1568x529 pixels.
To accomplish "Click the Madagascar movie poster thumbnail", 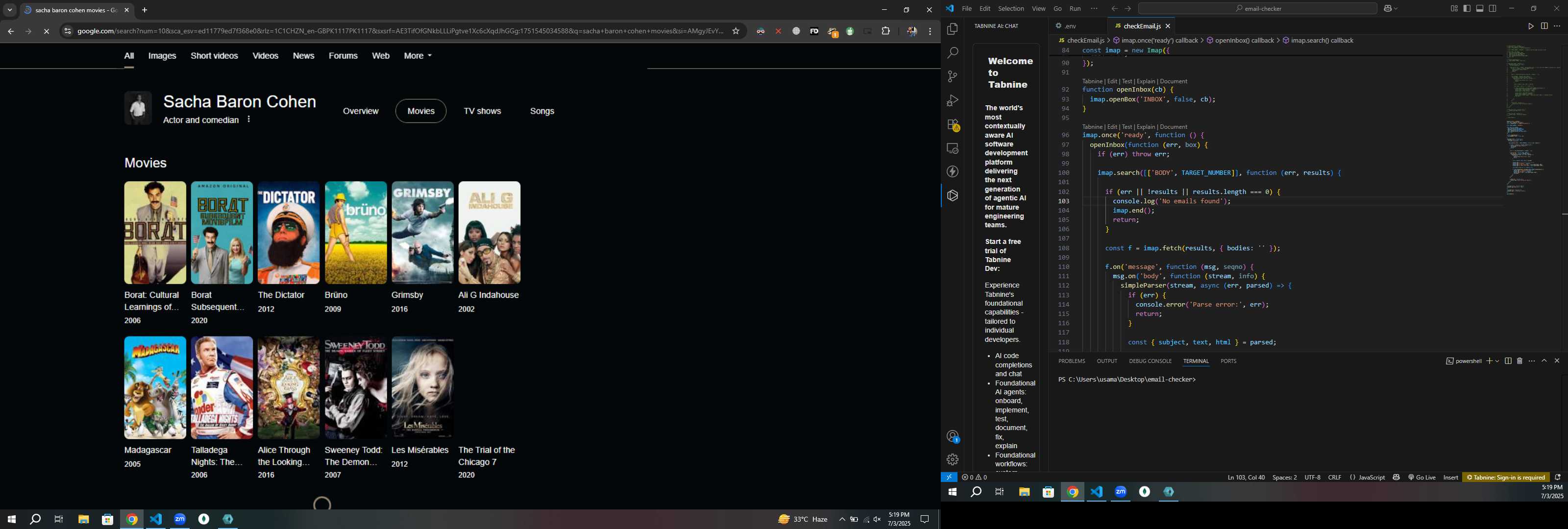I will (x=155, y=388).
